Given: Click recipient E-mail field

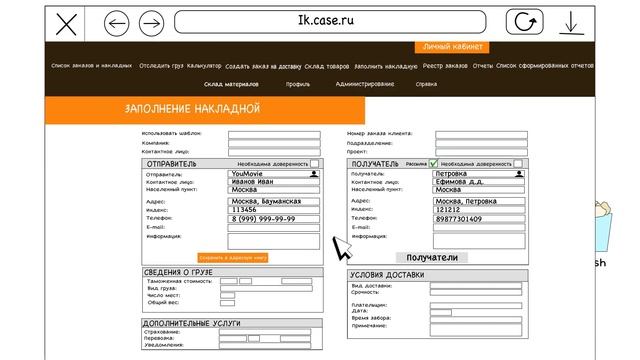Looking at the screenshot, I should coord(479,228).
